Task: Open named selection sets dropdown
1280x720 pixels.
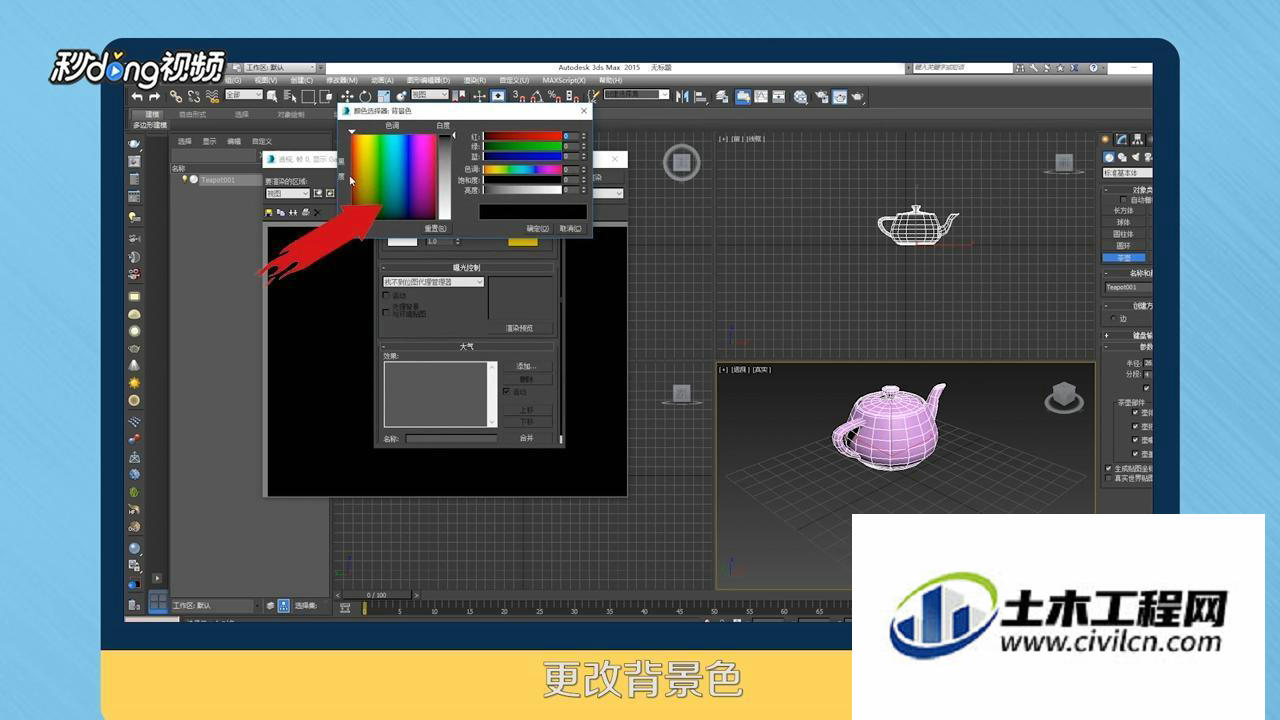Action: 637,94
